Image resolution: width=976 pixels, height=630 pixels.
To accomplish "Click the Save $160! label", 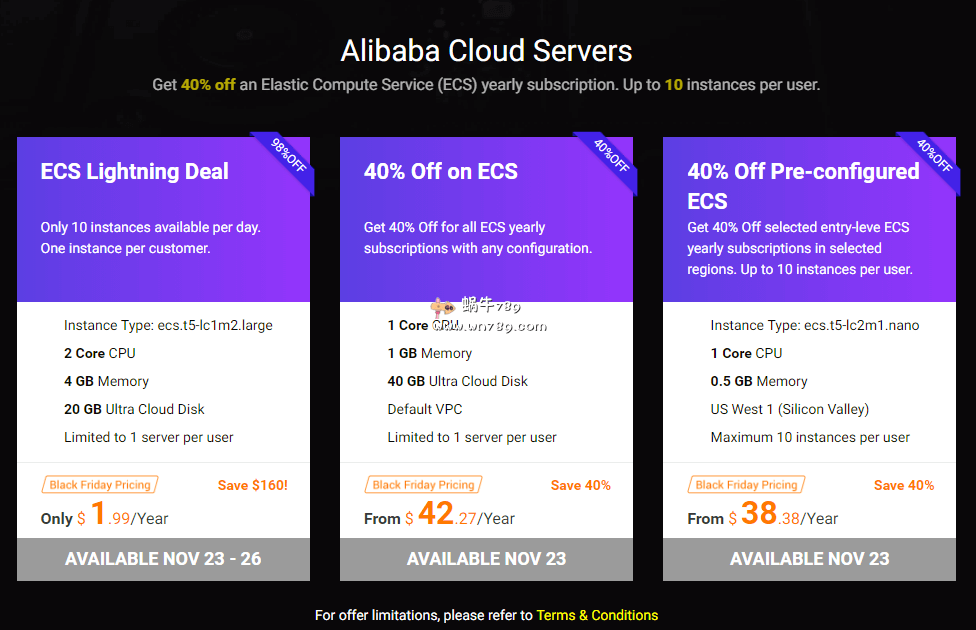I will click(x=252, y=485).
